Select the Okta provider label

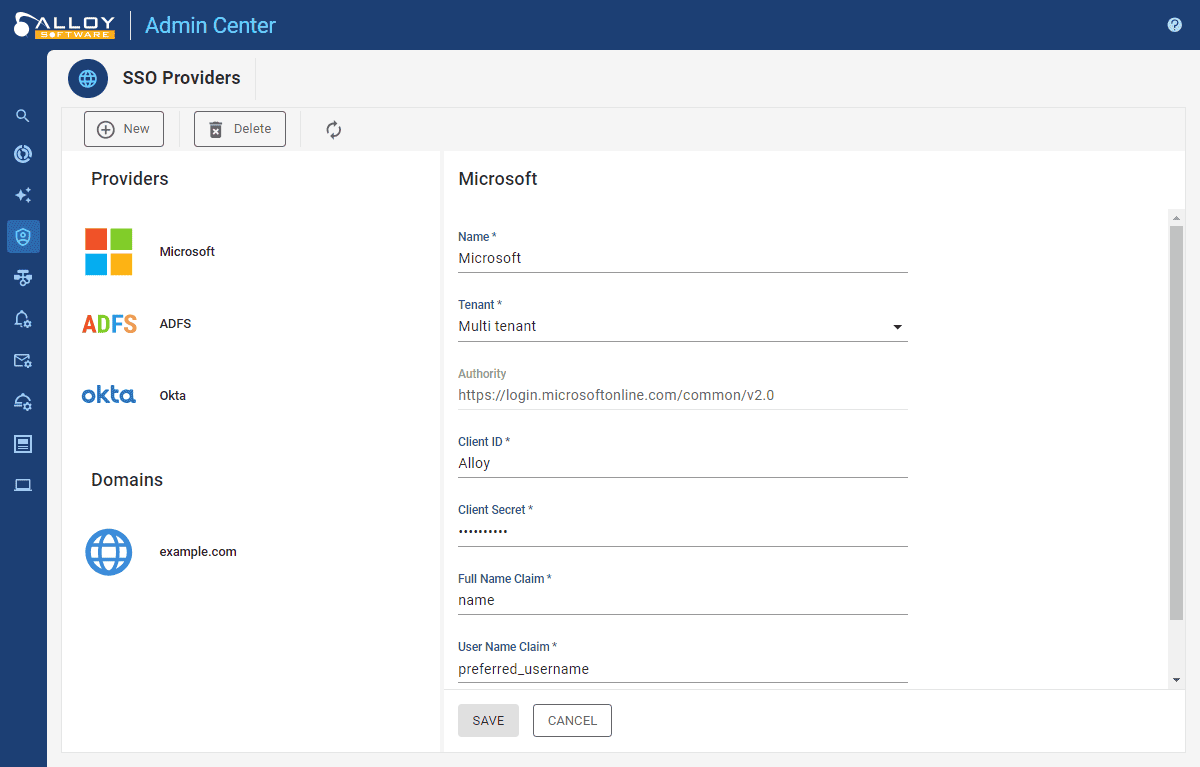173,396
